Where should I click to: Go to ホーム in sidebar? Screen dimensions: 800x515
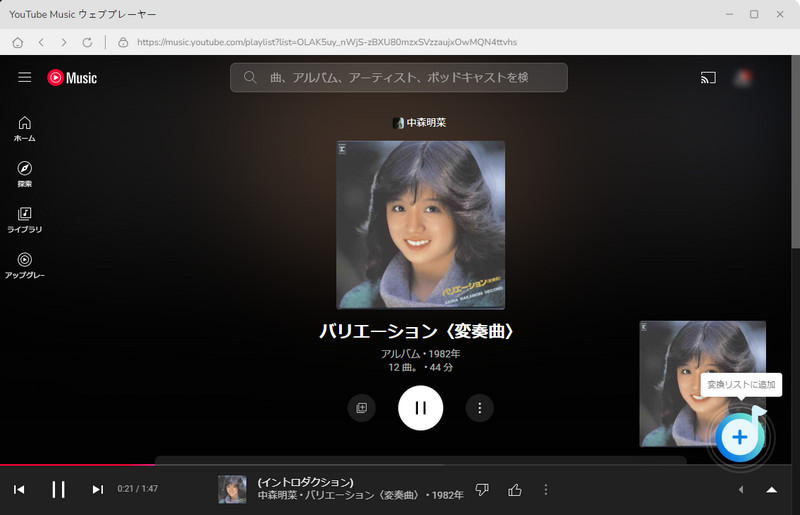(x=24, y=129)
